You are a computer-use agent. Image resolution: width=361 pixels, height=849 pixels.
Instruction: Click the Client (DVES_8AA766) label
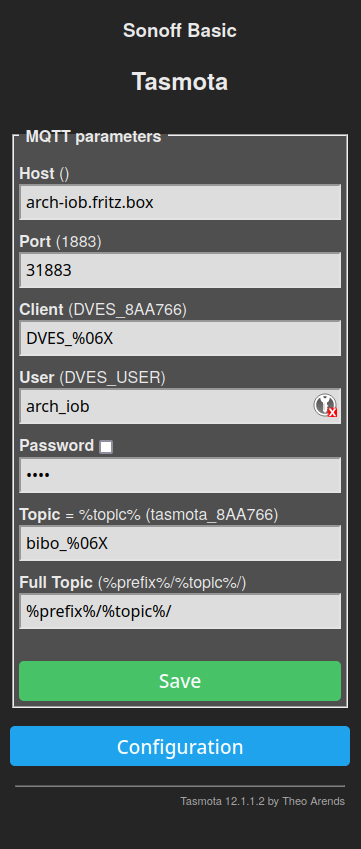pos(103,310)
